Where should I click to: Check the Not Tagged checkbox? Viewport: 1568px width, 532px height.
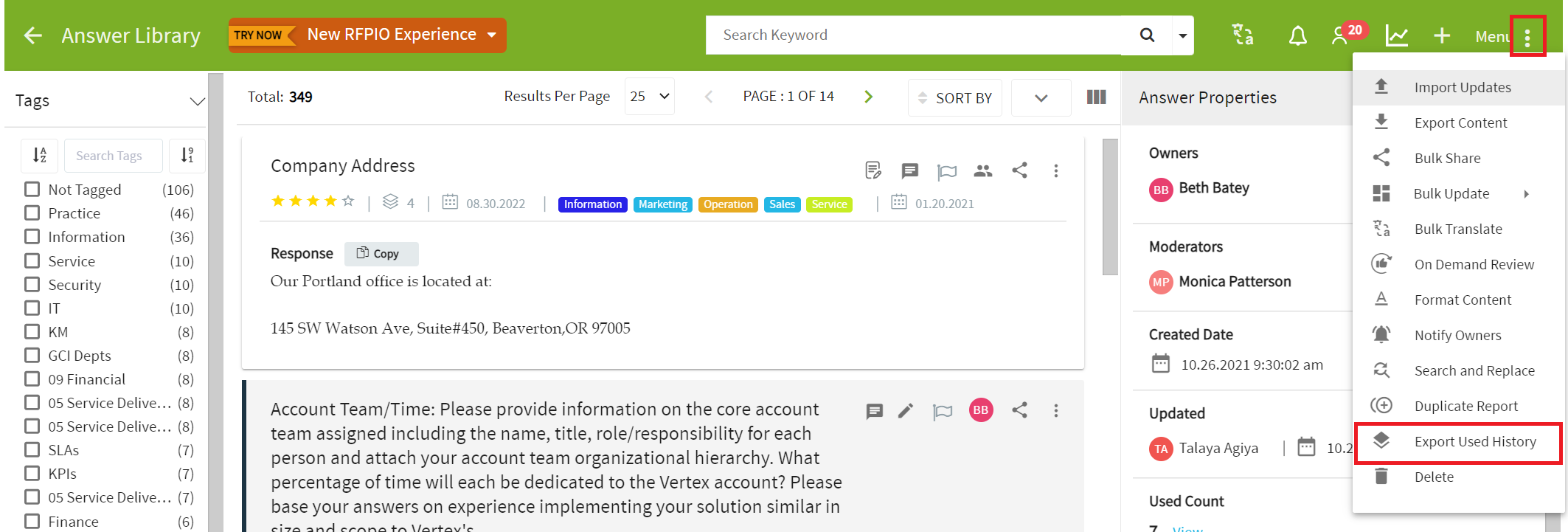32,189
